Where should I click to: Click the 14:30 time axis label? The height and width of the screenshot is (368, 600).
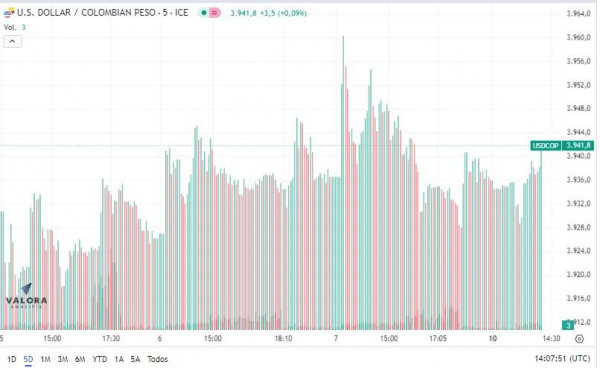[x=551, y=339]
